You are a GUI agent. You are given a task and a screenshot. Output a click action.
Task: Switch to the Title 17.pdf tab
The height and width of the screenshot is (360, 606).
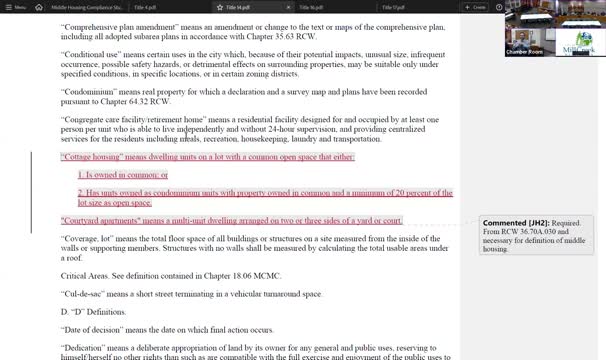click(x=393, y=7)
